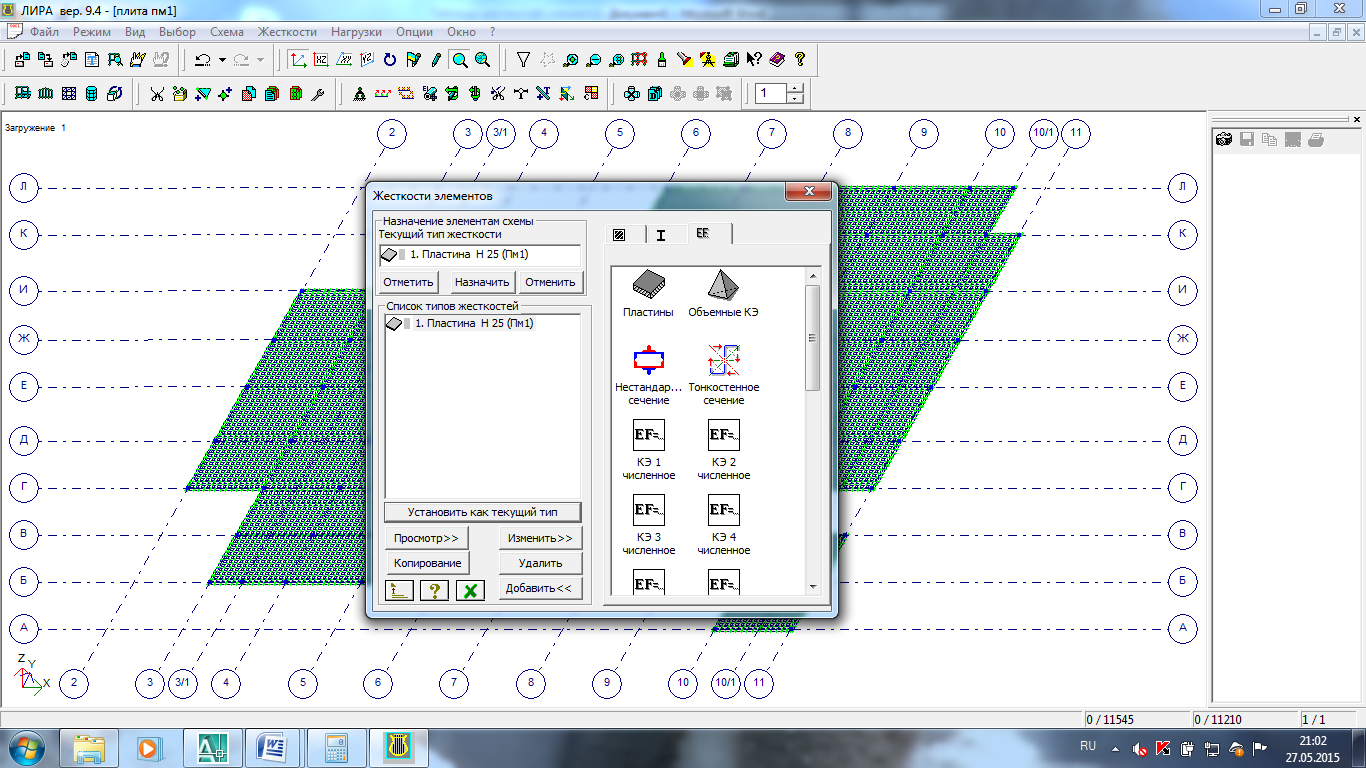1366x768 pixels.
Task: Open the Жесткости menu
Action: [287, 32]
